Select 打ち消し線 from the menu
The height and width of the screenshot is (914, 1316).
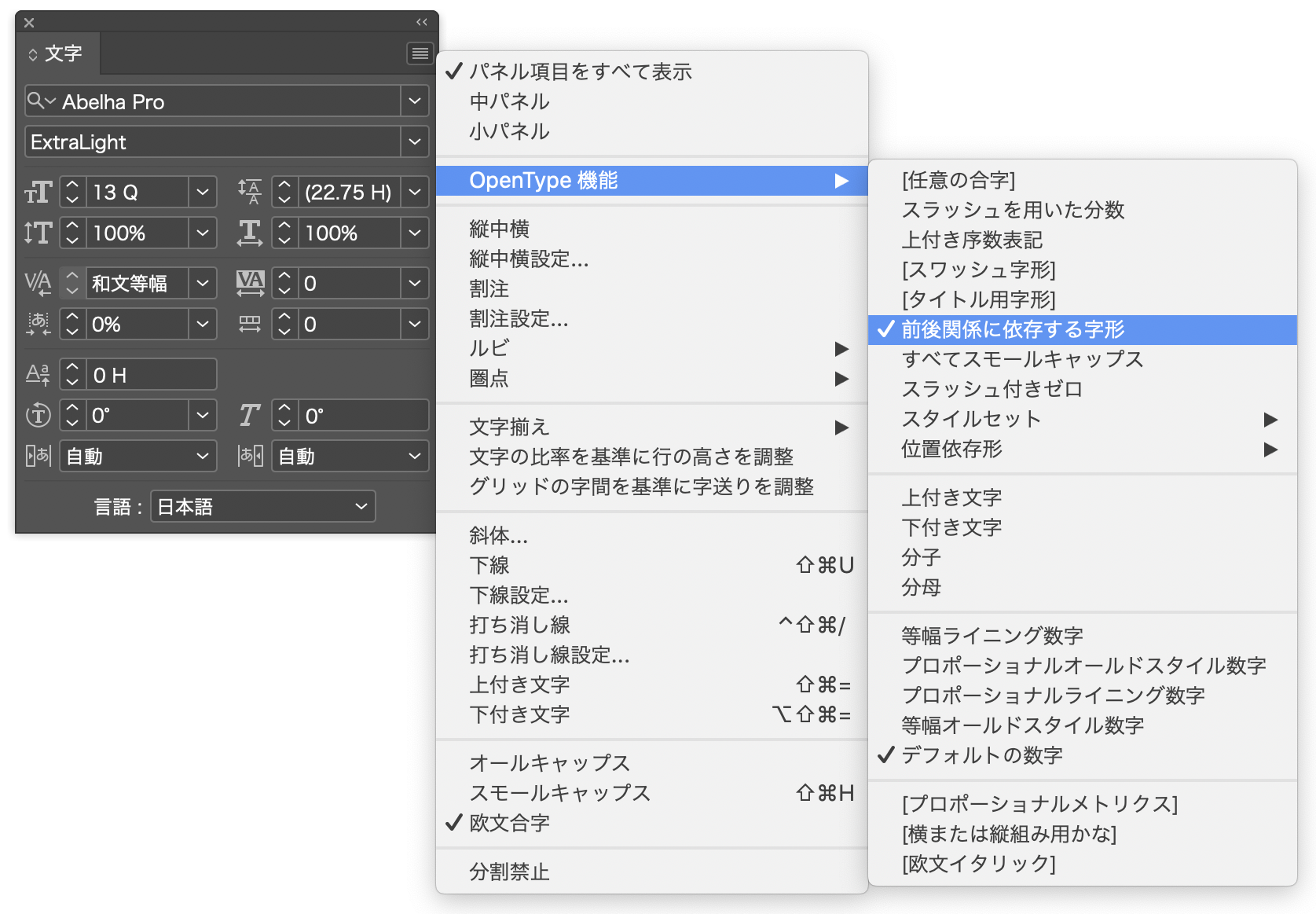(x=519, y=625)
